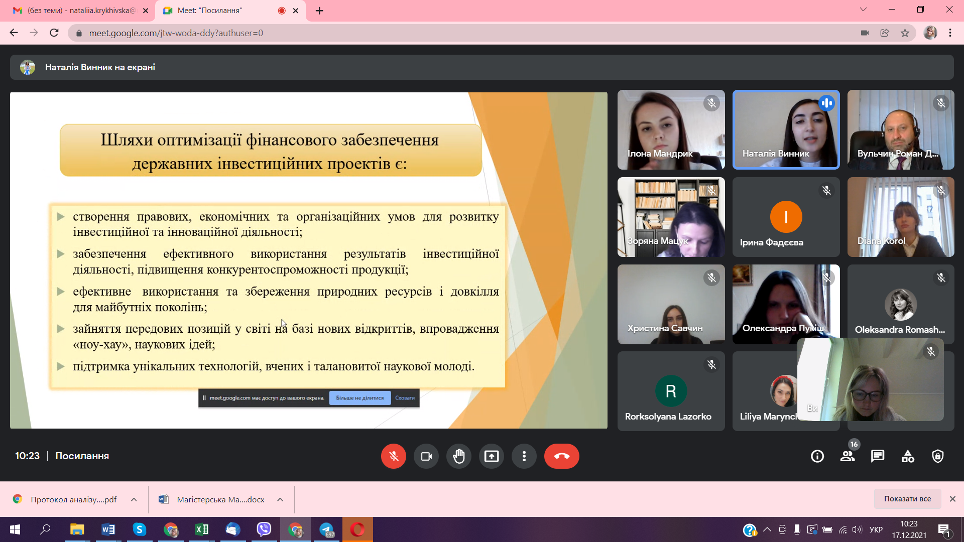Open a new browser tab

pos(320,10)
